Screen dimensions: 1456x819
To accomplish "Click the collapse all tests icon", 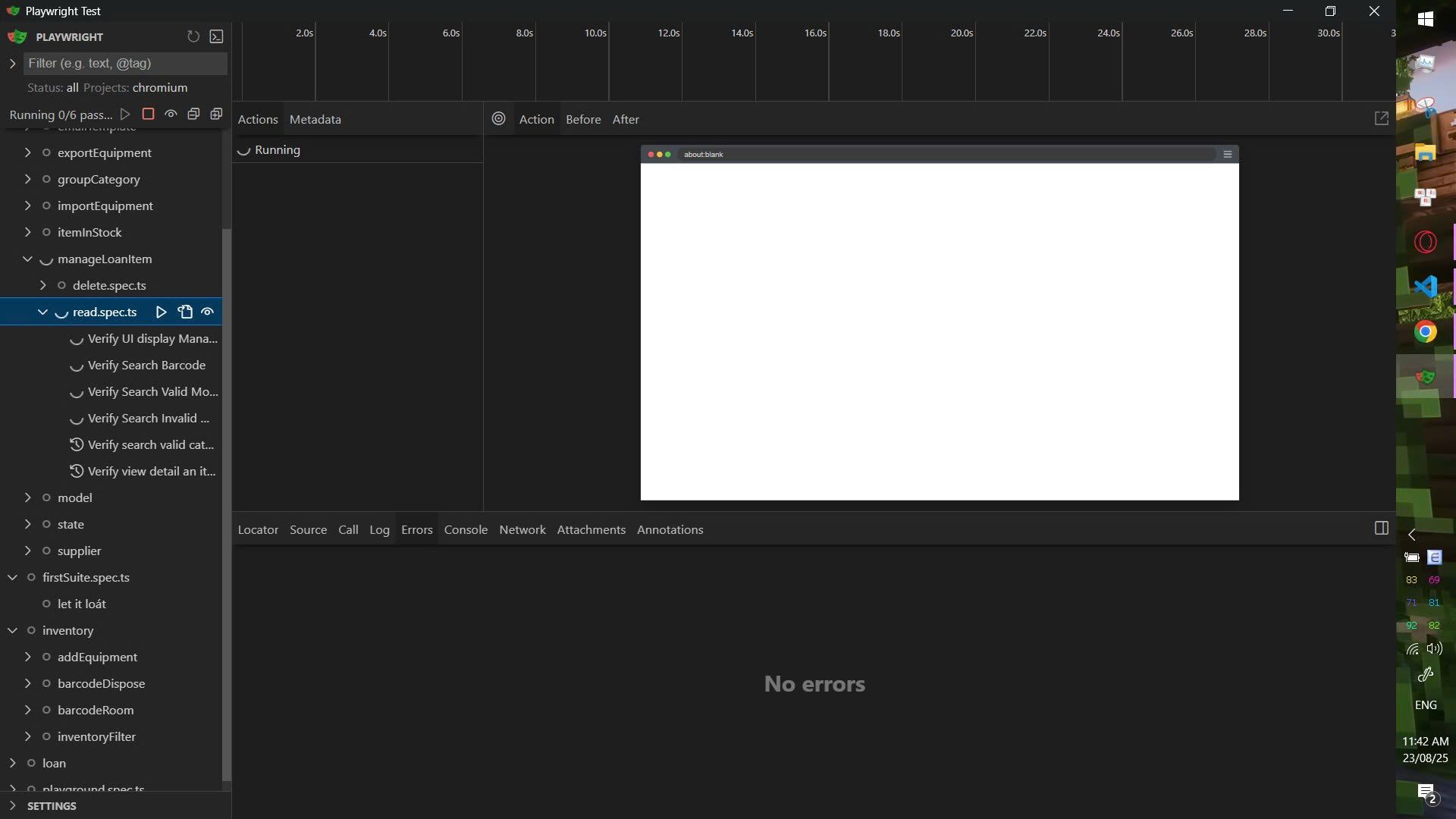I will click(193, 114).
